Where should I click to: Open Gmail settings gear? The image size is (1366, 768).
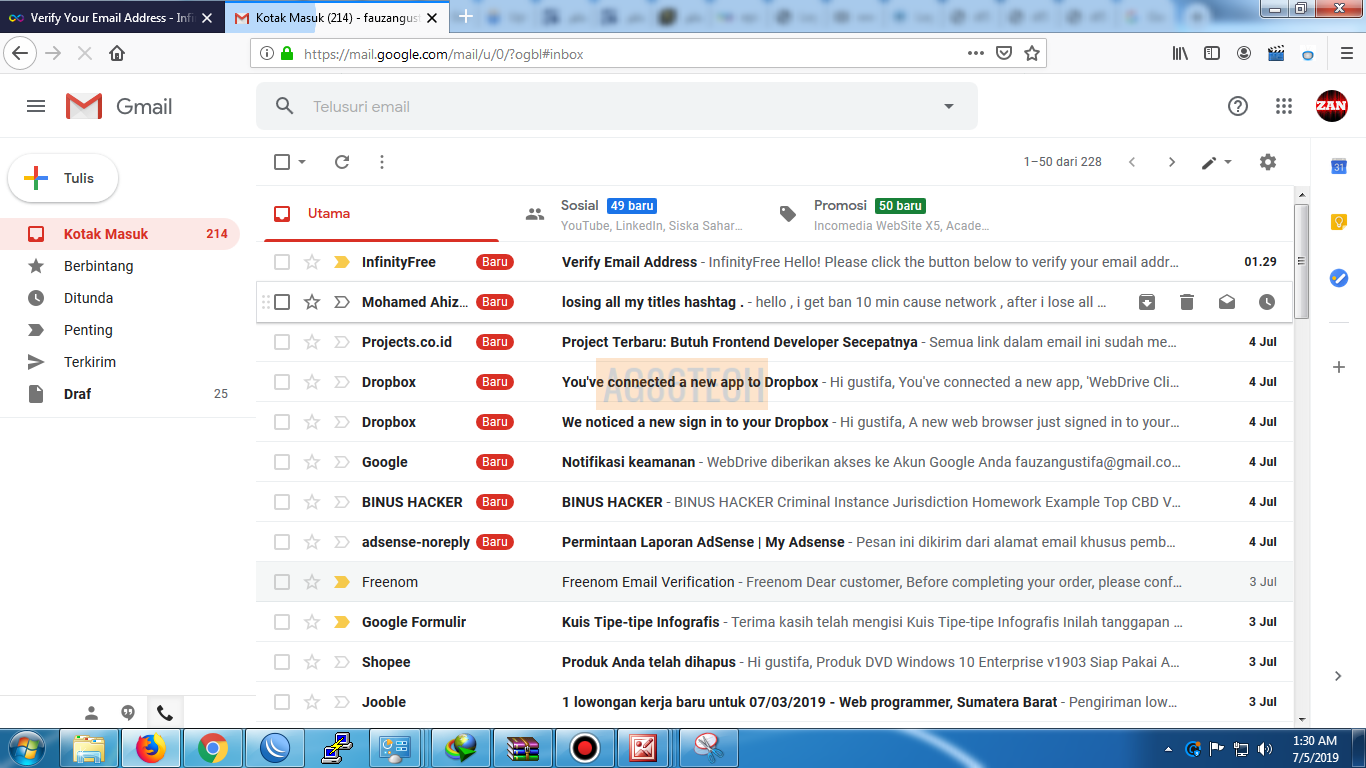point(1268,162)
